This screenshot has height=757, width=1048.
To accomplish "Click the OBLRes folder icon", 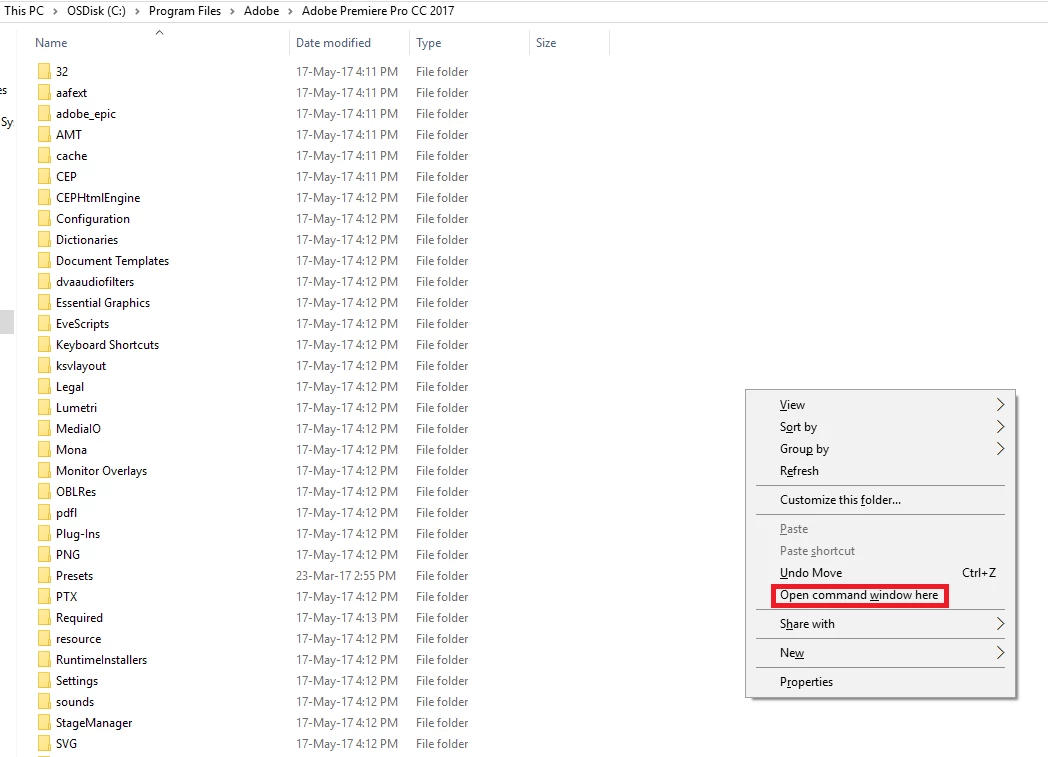I will 44,492.
